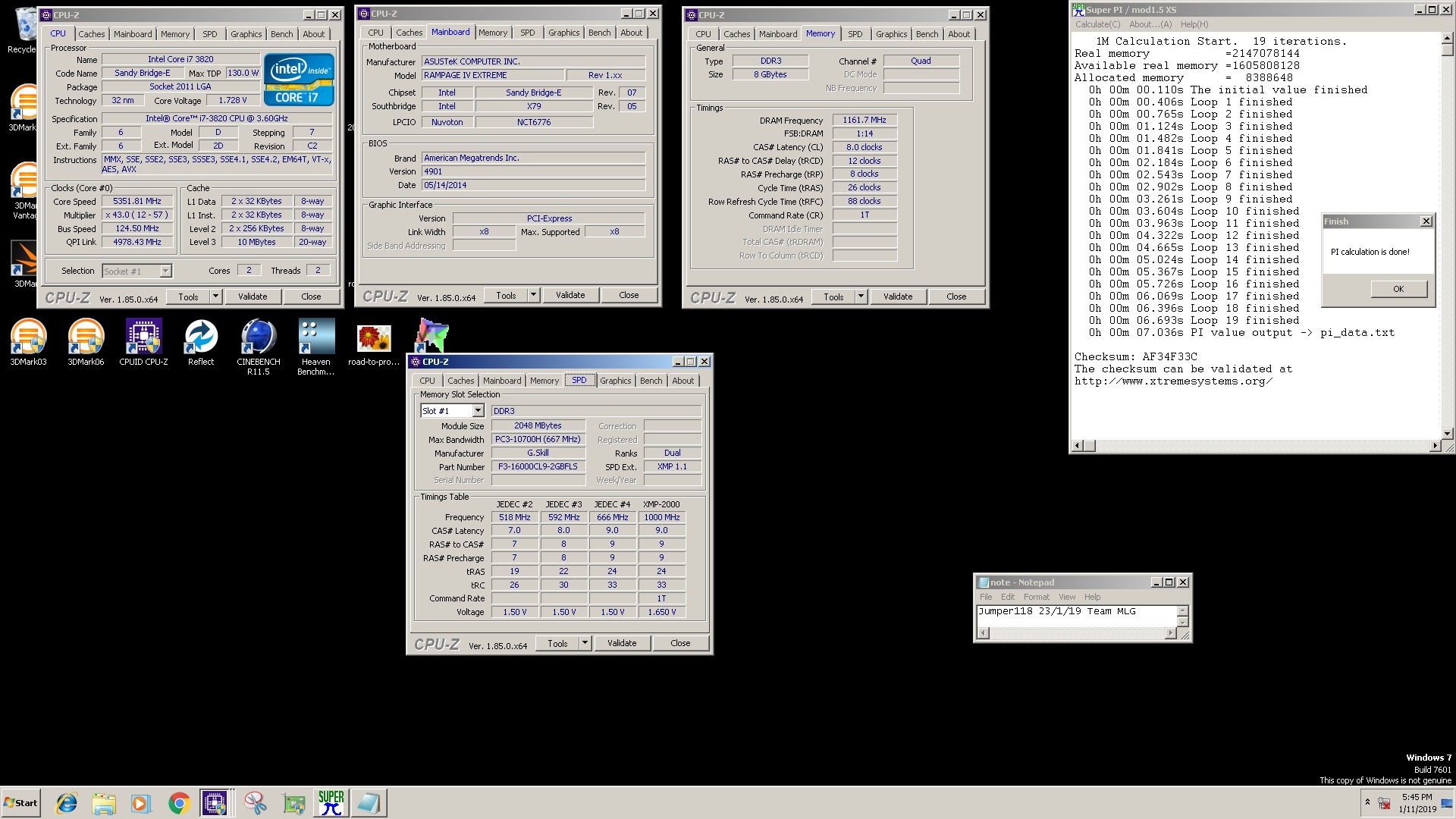This screenshot has height=819, width=1456.
Task: Select the About tab in the SPD CPU-Z window
Action: click(682, 381)
